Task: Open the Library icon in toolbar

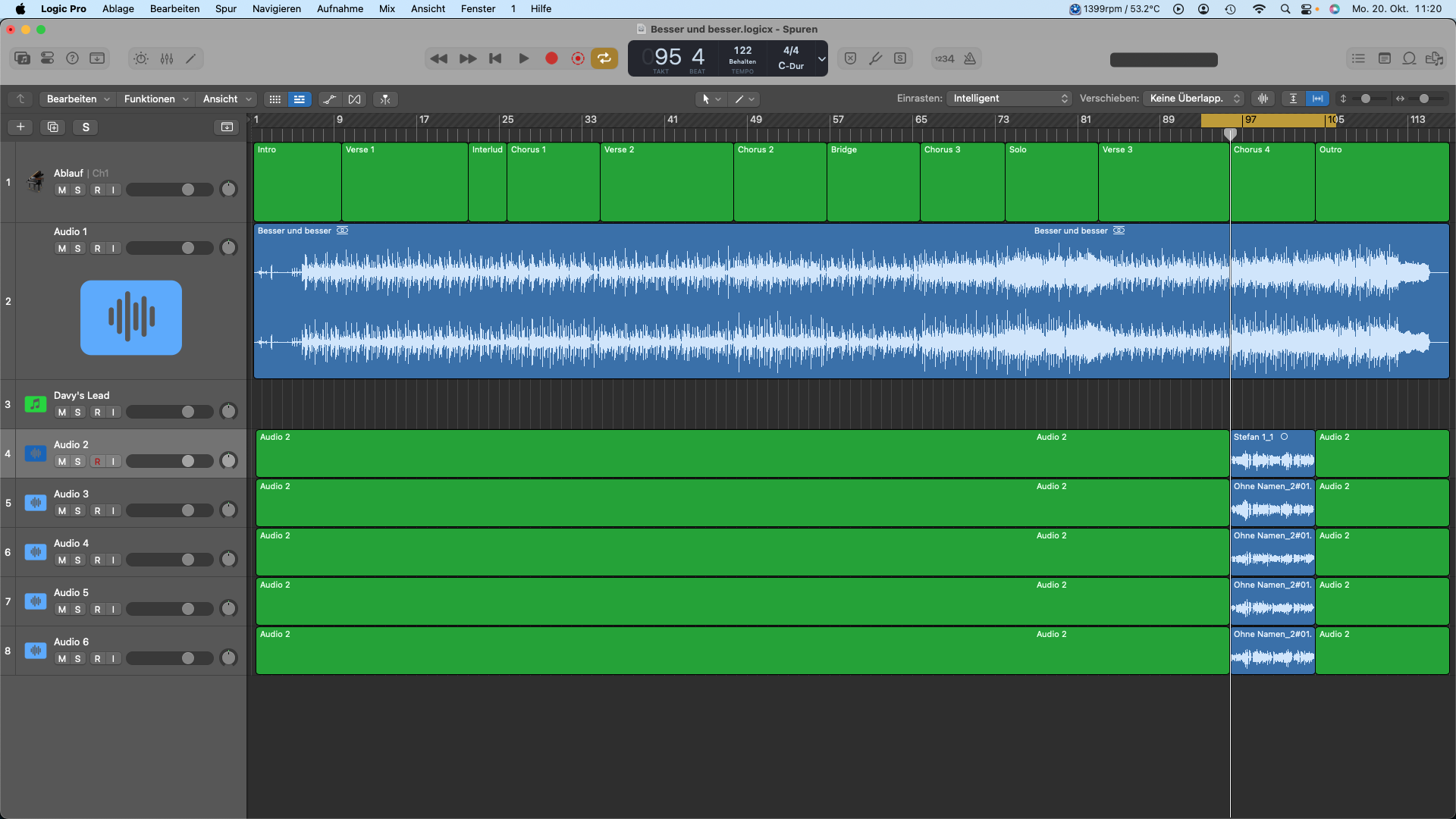Action: click(22, 58)
